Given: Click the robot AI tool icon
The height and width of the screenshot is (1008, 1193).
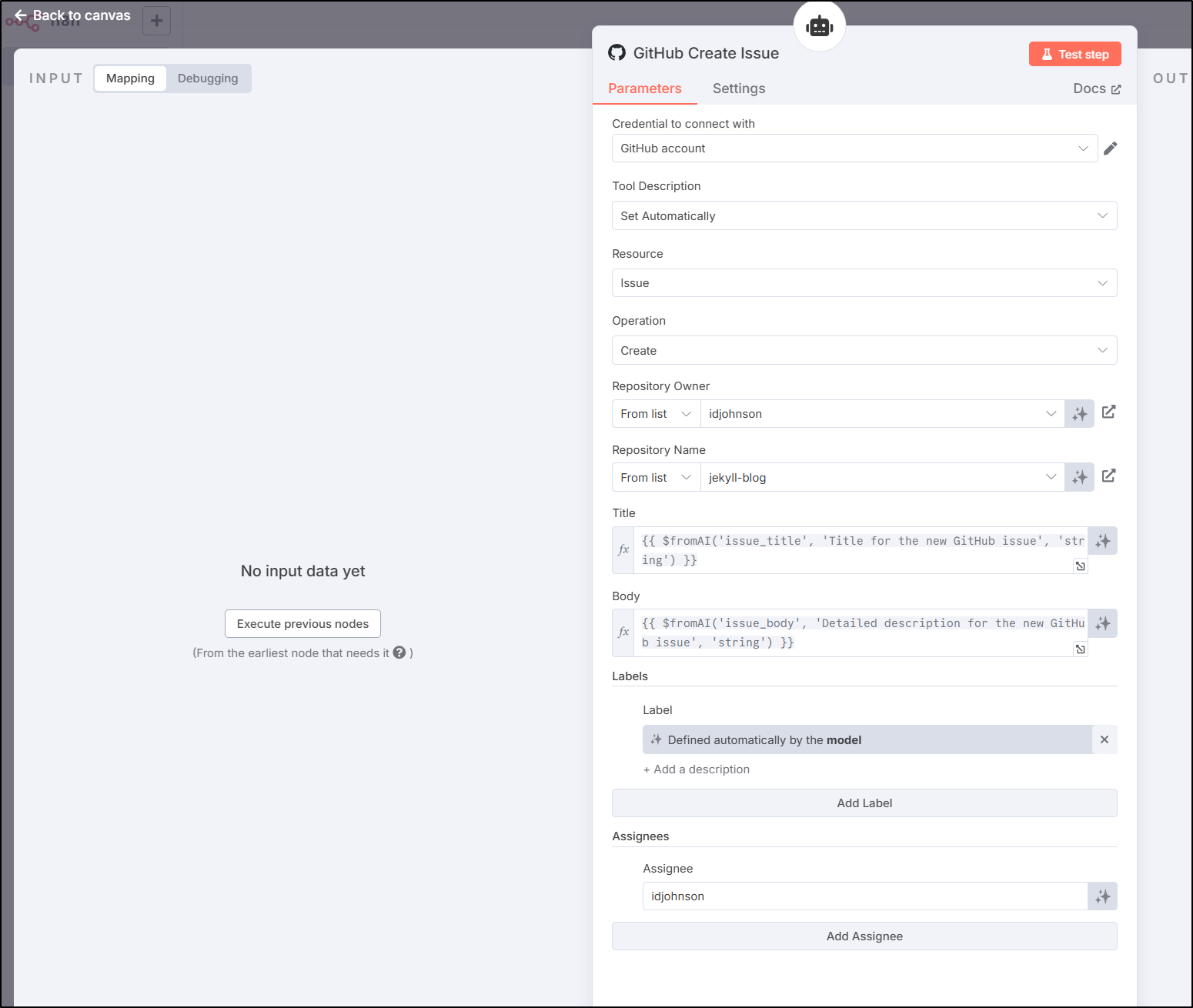Looking at the screenshot, I should (820, 26).
